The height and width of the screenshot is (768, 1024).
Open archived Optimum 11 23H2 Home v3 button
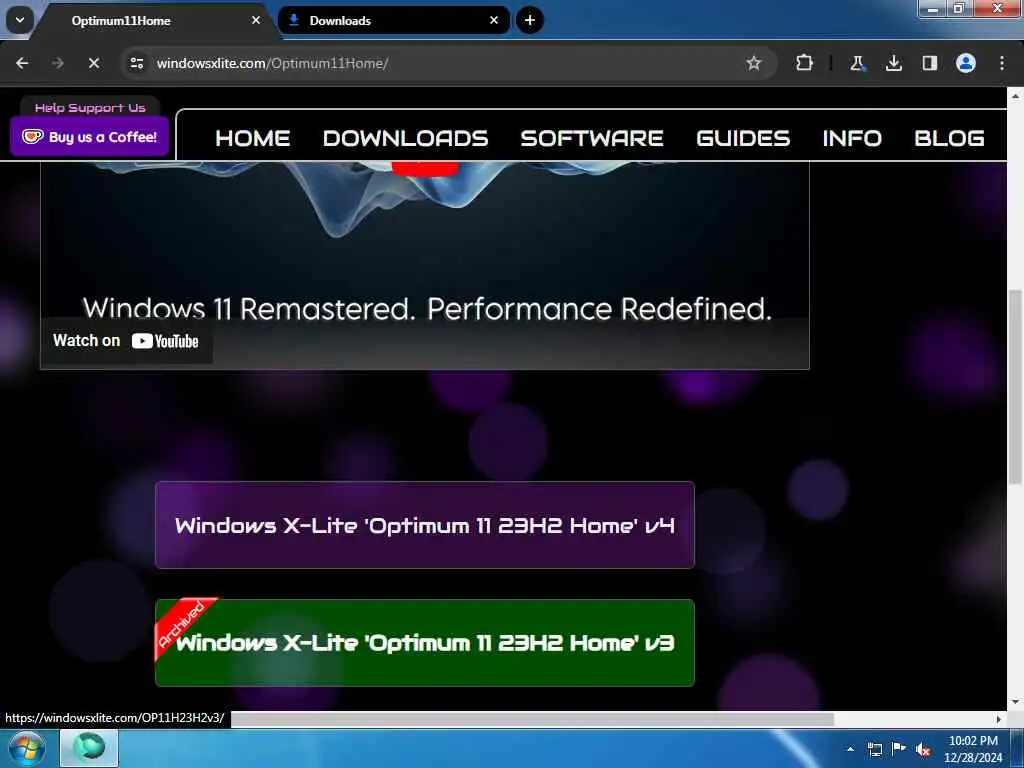[x=424, y=643]
